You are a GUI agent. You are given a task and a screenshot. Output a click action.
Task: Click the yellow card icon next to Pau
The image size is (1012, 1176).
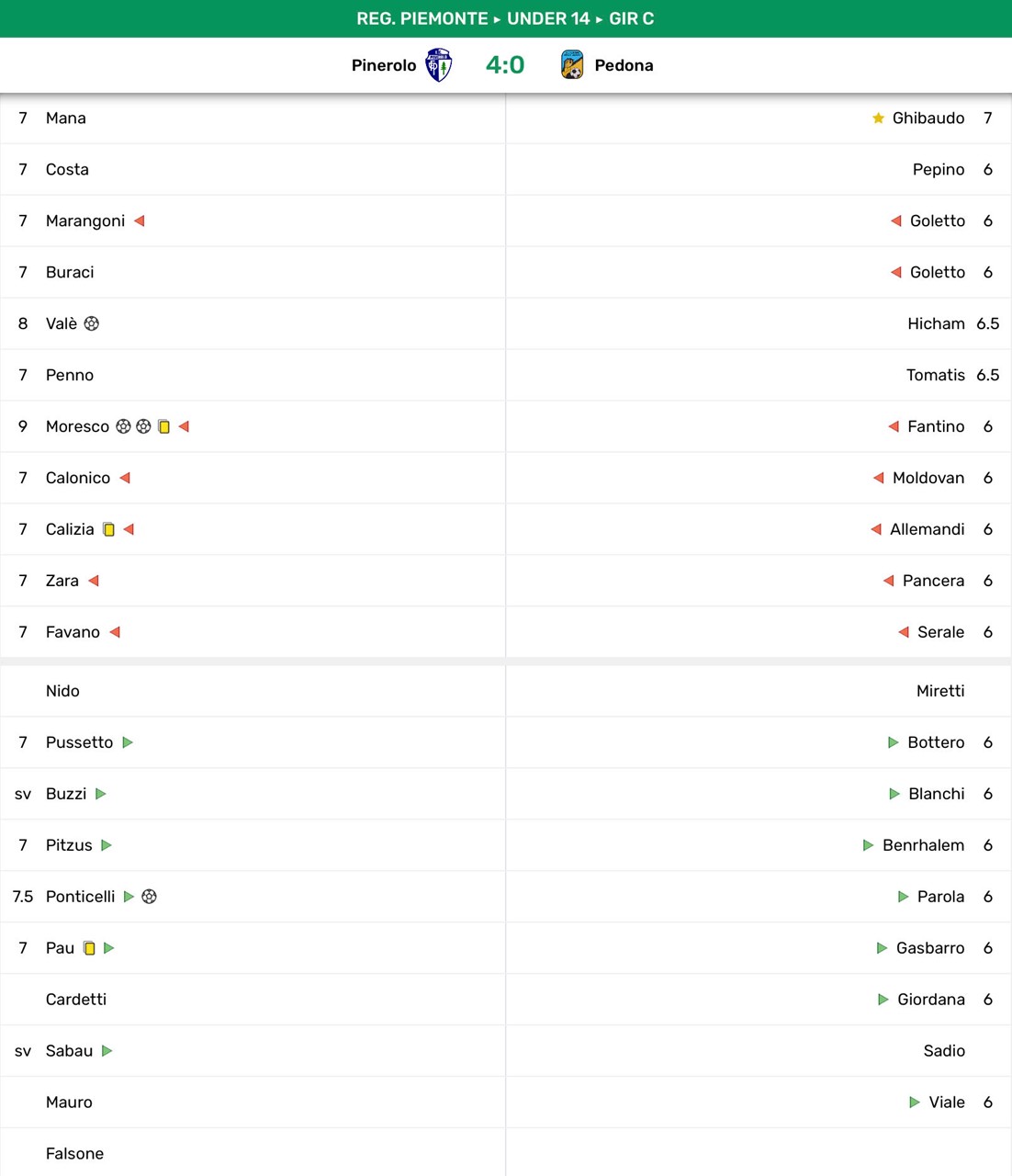click(x=89, y=948)
